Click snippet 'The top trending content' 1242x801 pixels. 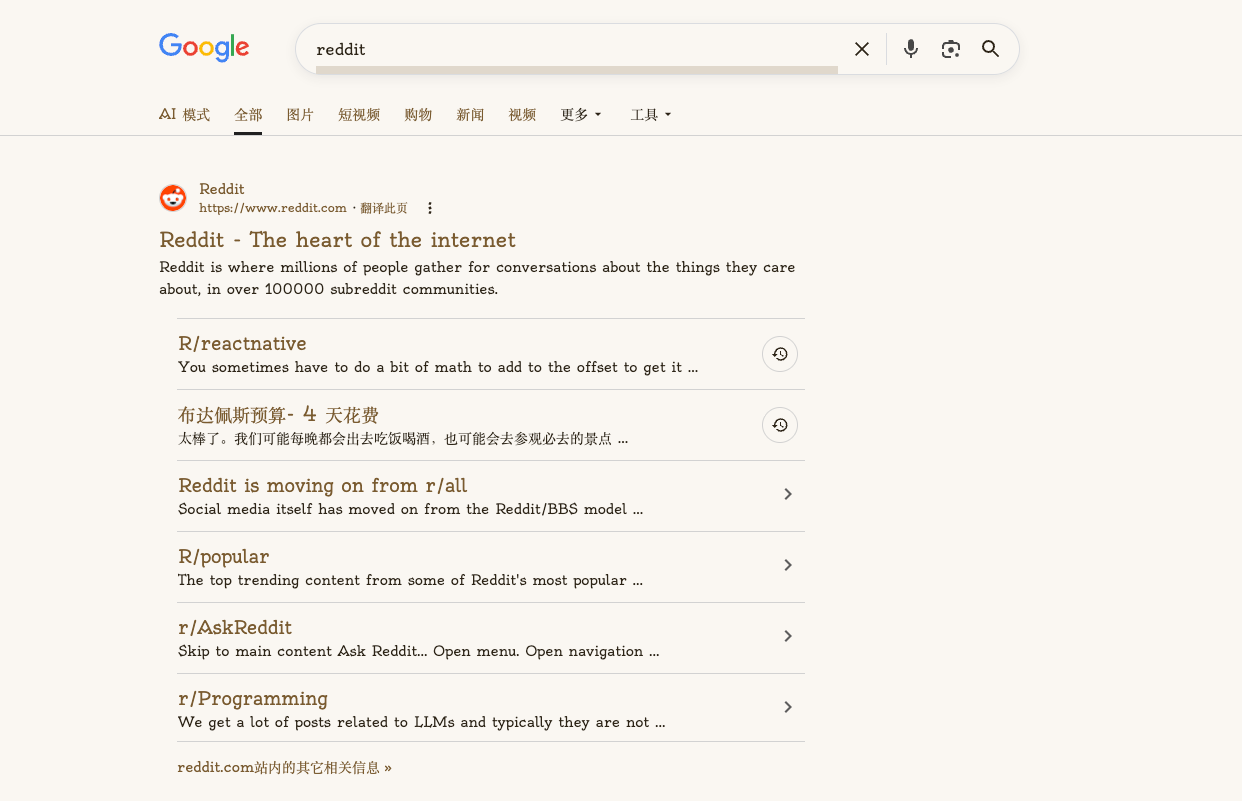[410, 580]
